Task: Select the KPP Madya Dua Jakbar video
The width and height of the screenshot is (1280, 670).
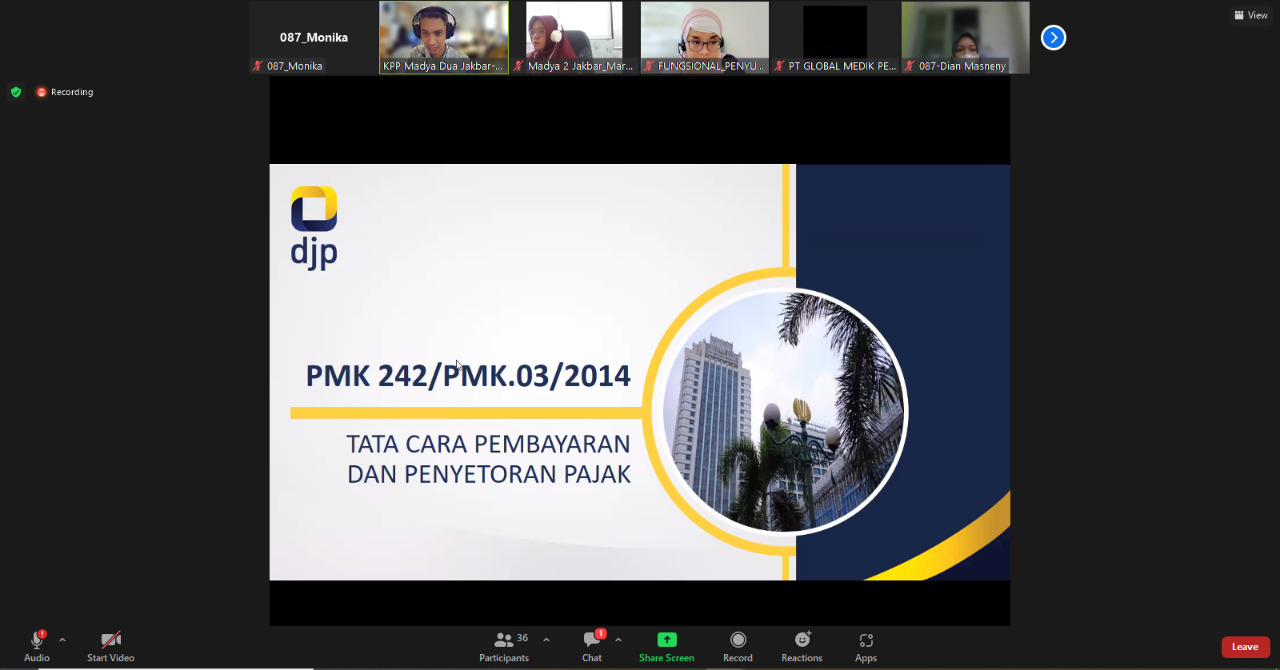Action: pos(444,37)
